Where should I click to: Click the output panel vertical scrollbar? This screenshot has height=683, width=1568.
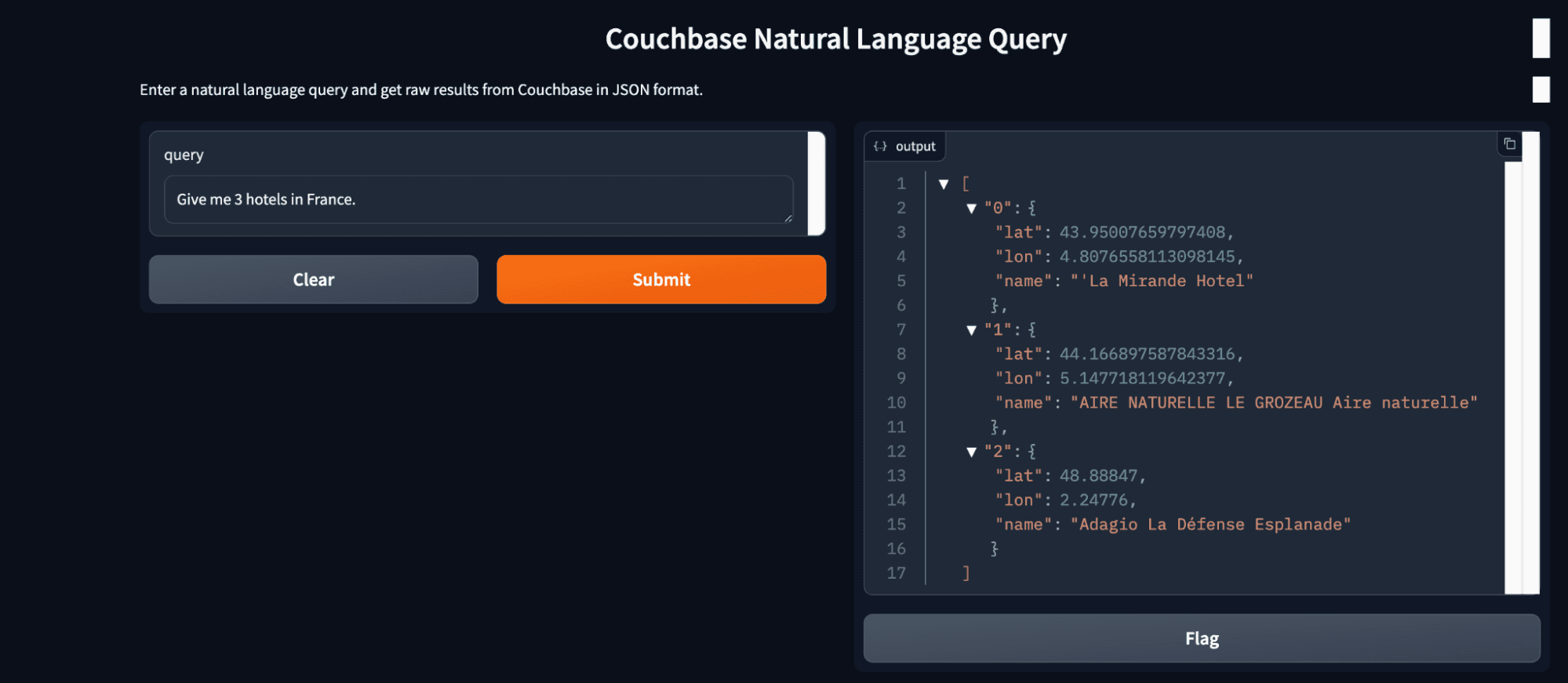pos(1513,376)
